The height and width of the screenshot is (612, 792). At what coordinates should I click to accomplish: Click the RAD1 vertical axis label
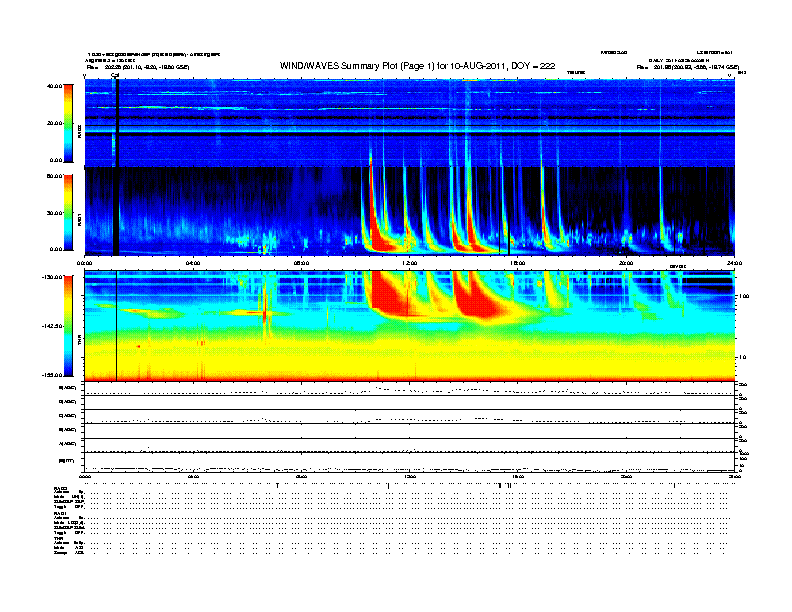[x=79, y=220]
